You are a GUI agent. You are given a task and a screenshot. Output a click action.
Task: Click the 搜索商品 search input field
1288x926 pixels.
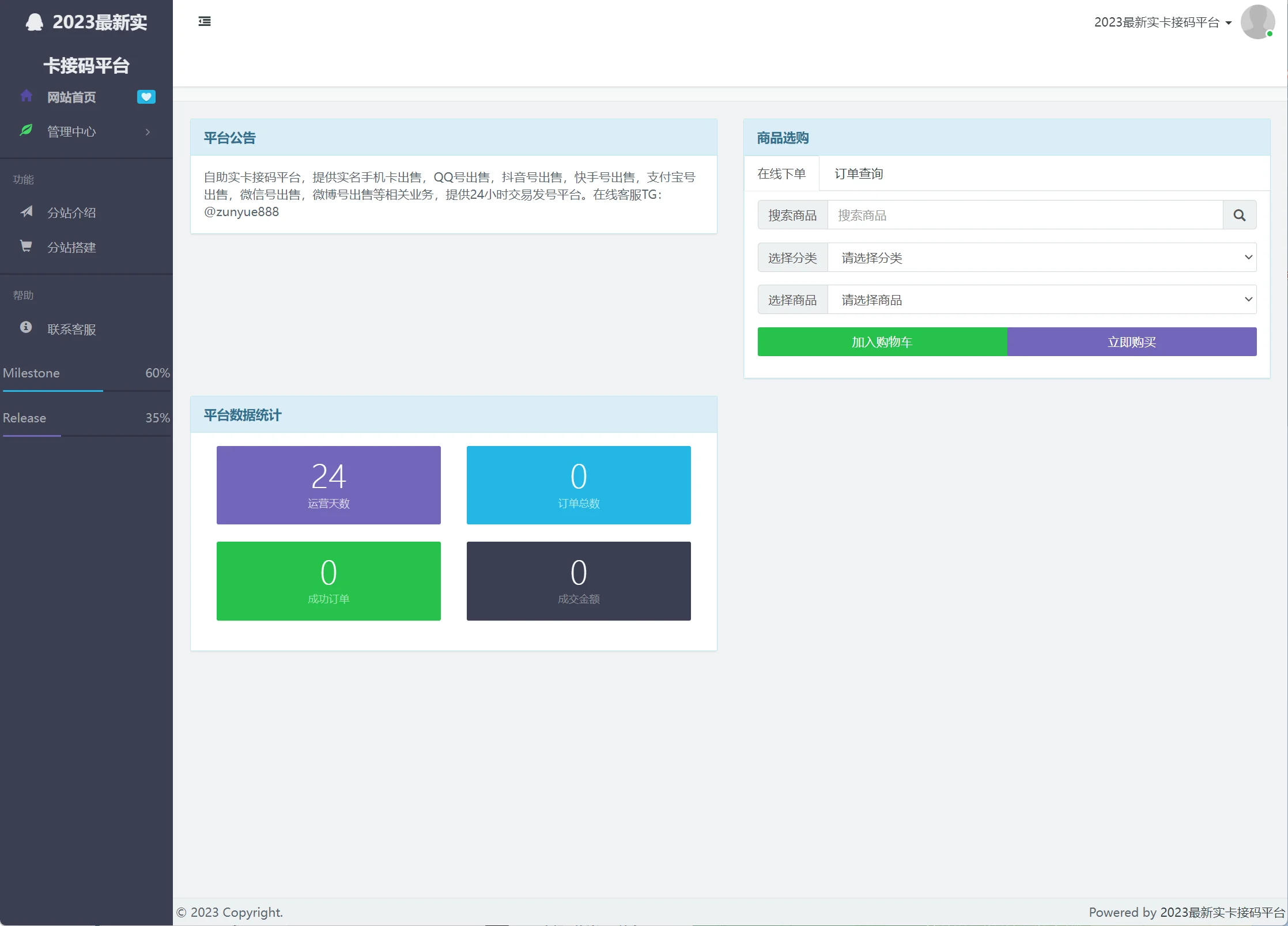[x=1025, y=215]
